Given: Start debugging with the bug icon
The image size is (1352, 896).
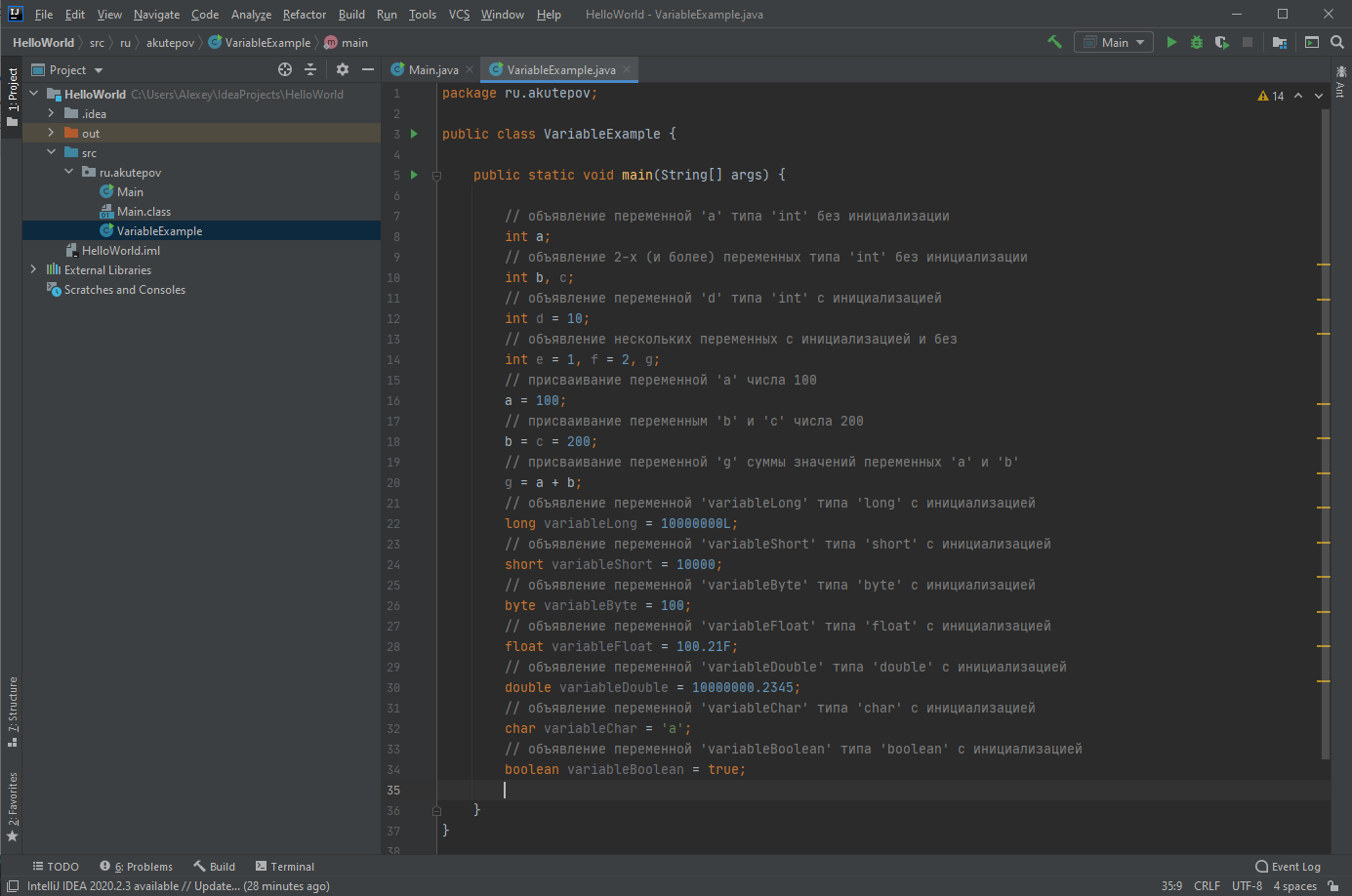Looking at the screenshot, I should [x=1196, y=42].
